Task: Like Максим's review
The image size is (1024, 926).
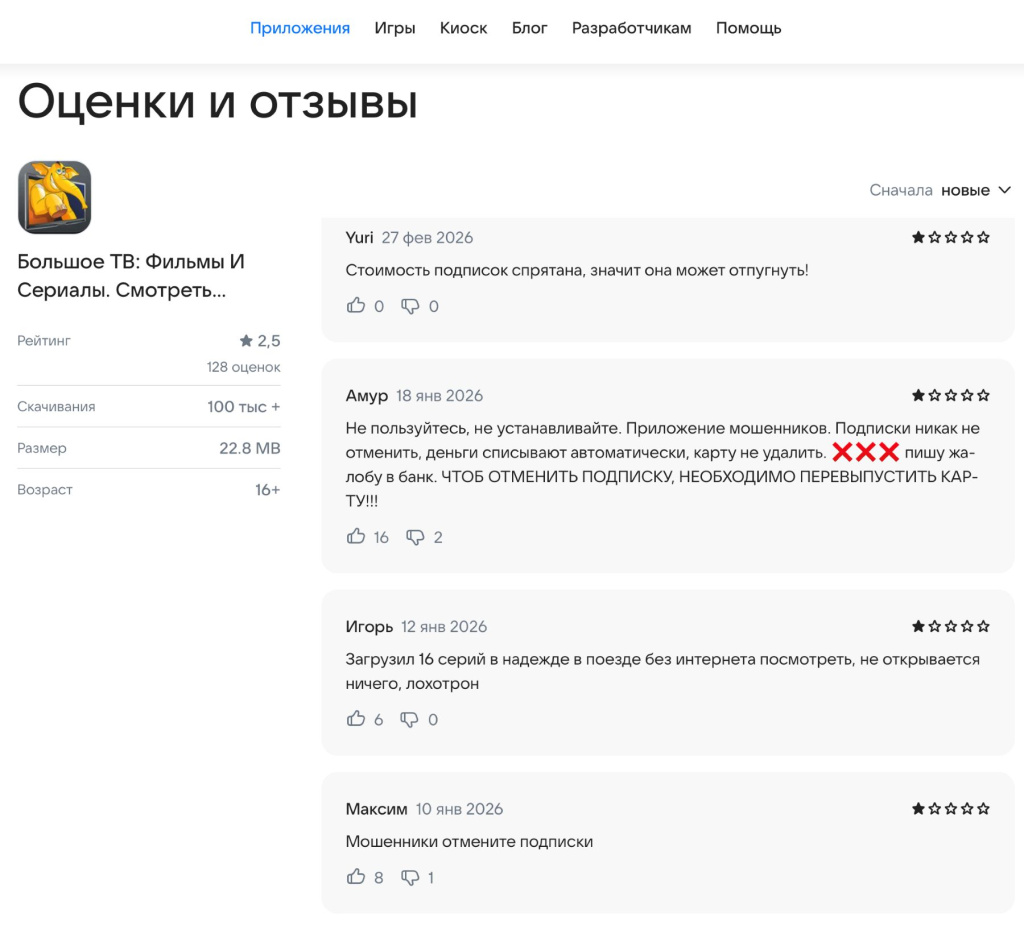Action: (356, 877)
